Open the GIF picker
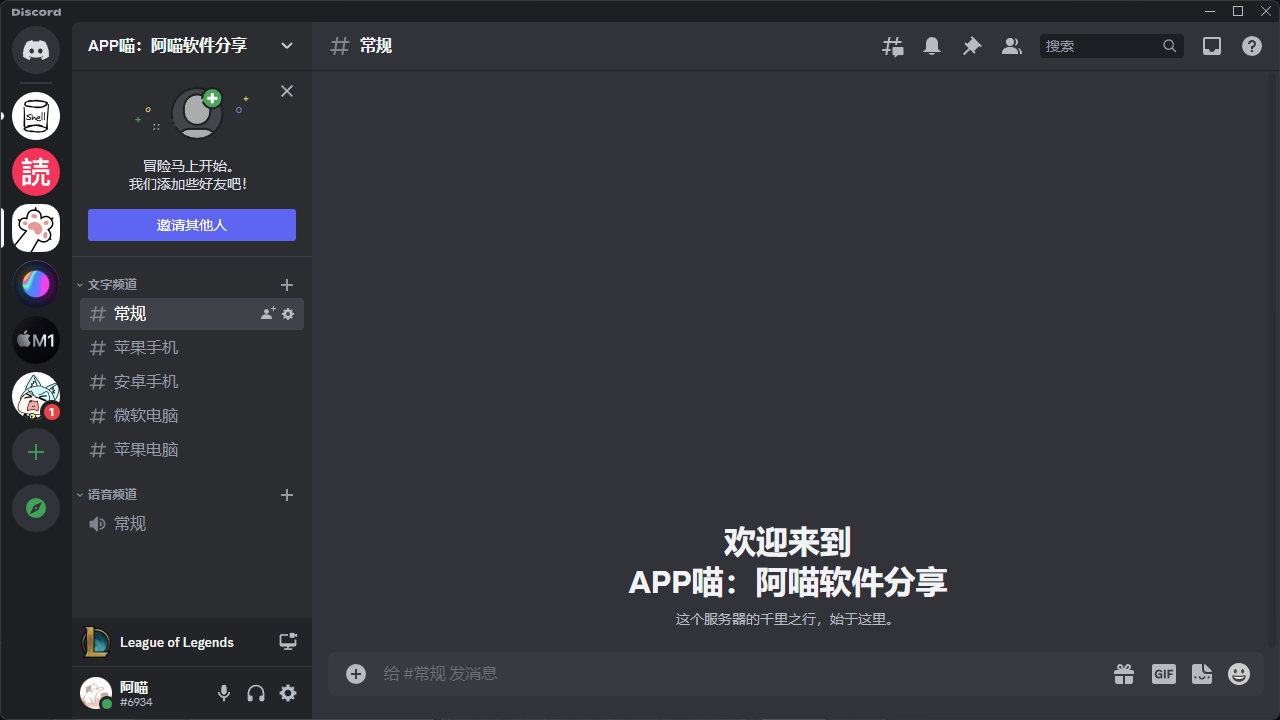The width and height of the screenshot is (1280, 720). [1163, 674]
